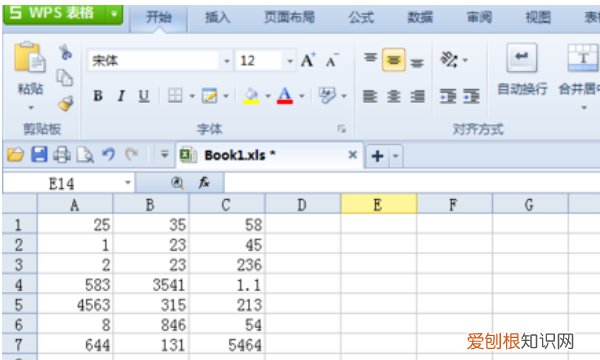Viewport: 600px width, 360px height.
Task: Switch to the 页面布局 tab
Action: (289, 17)
